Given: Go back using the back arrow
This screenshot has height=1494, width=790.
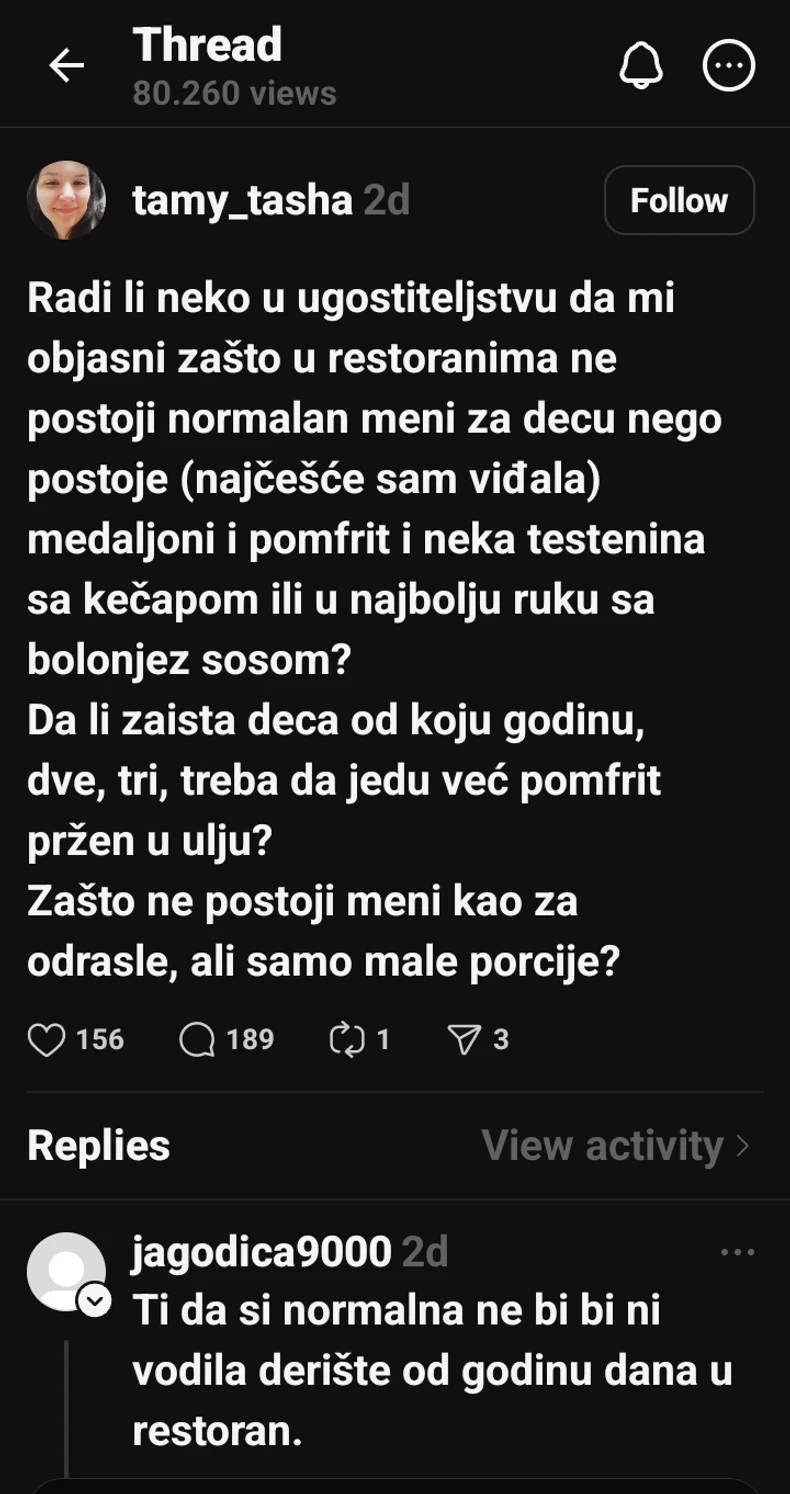Looking at the screenshot, I should (x=65, y=65).
